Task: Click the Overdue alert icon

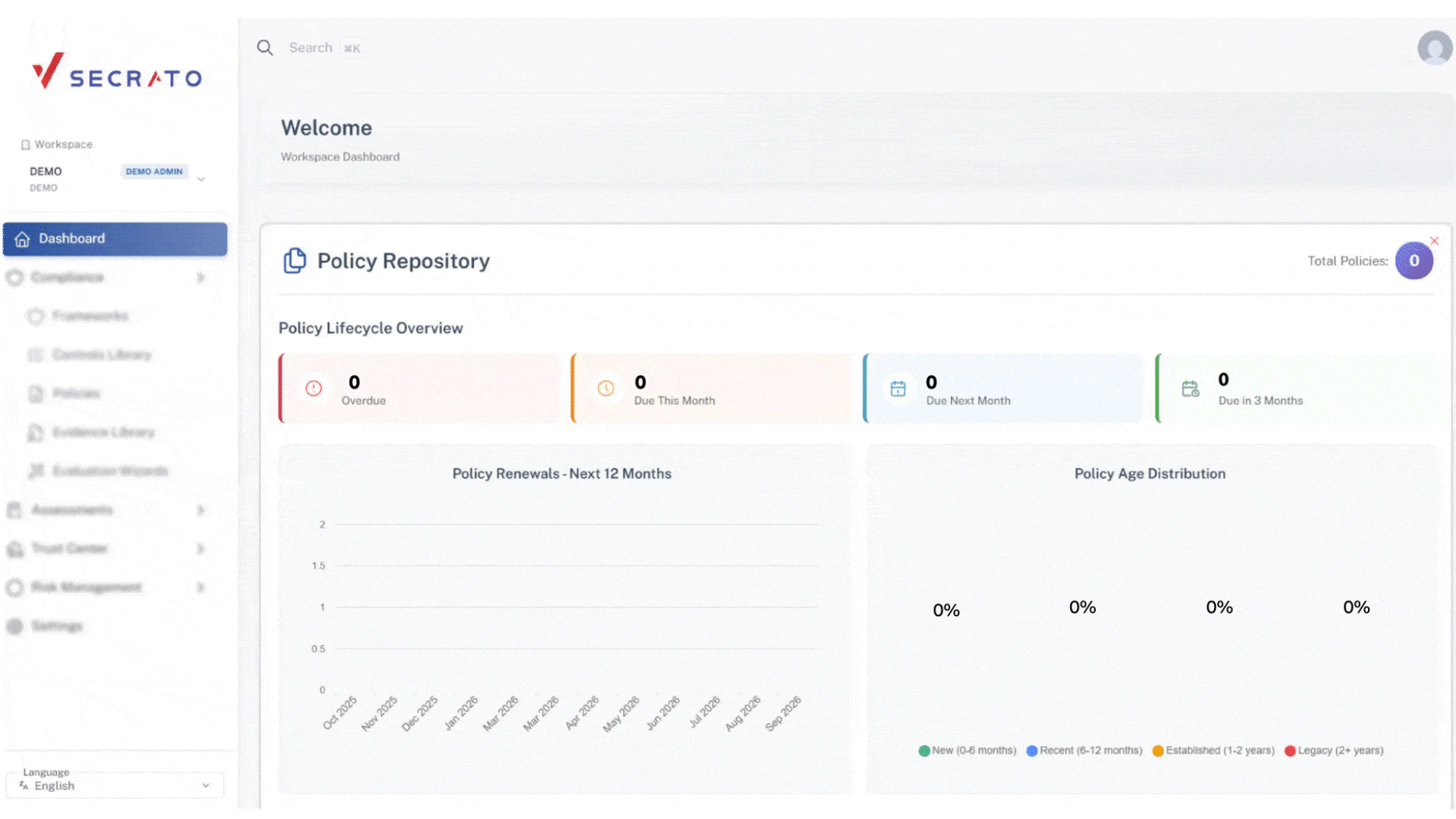Action: (313, 388)
